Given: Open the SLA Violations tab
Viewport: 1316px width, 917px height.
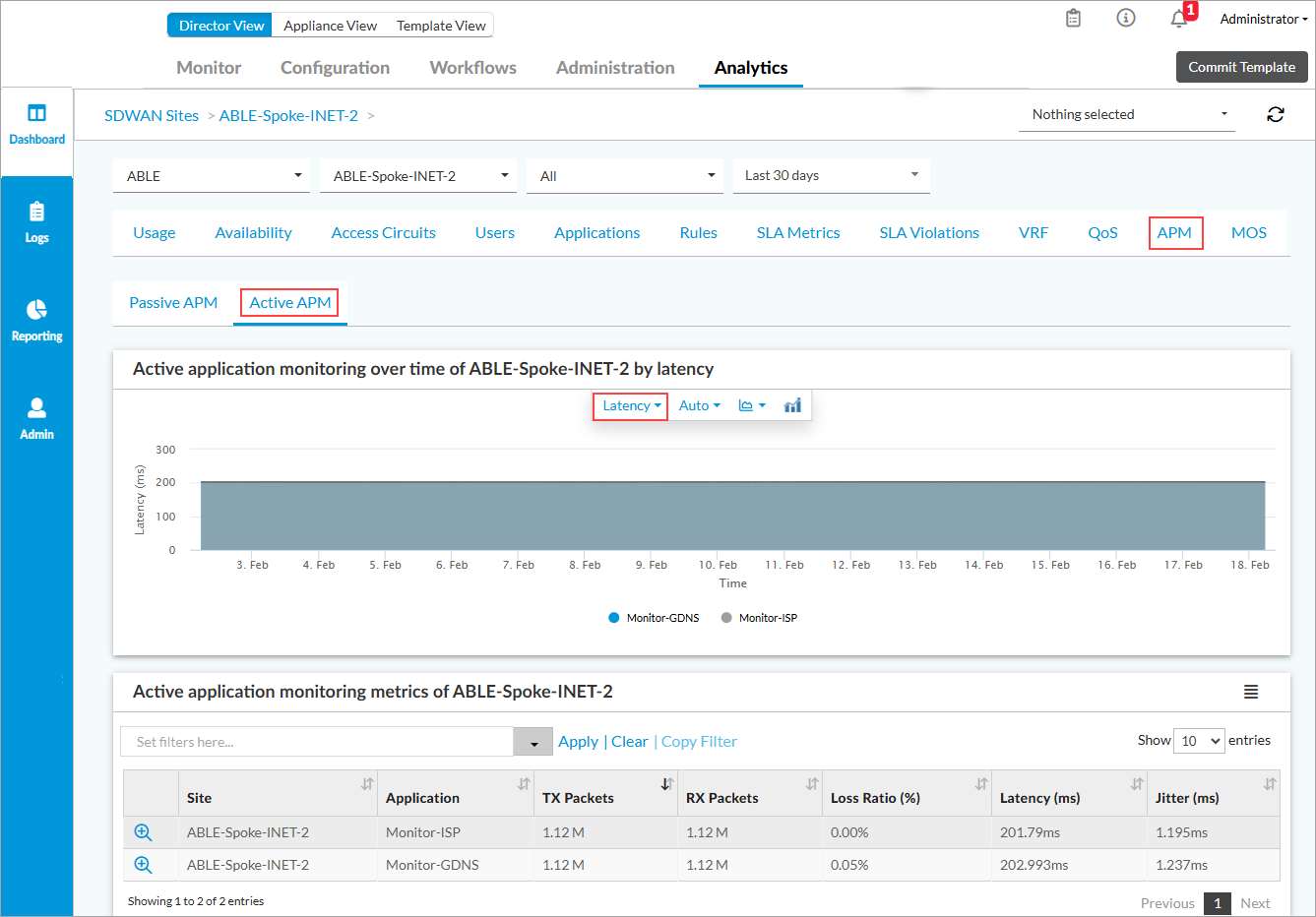Looking at the screenshot, I should point(928,233).
